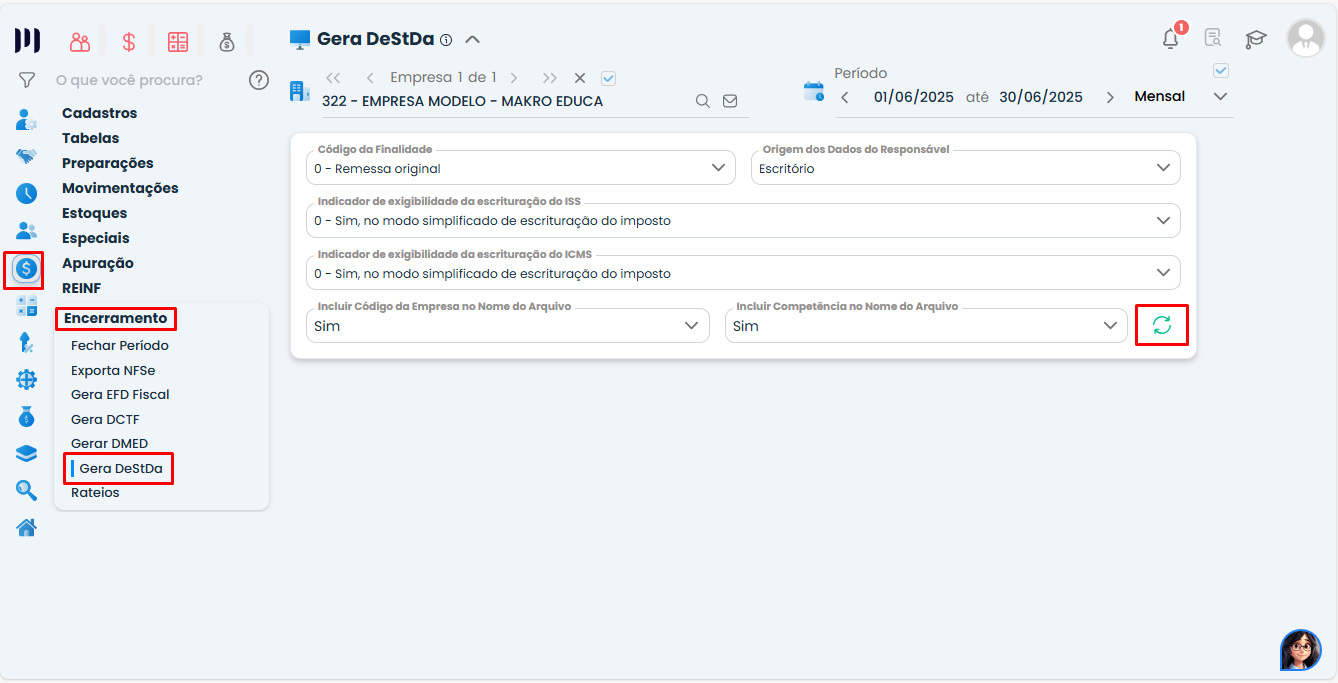Open the Origem dos Dados do Responsável dropdown
The height and width of the screenshot is (683, 1338).
pos(1163,168)
